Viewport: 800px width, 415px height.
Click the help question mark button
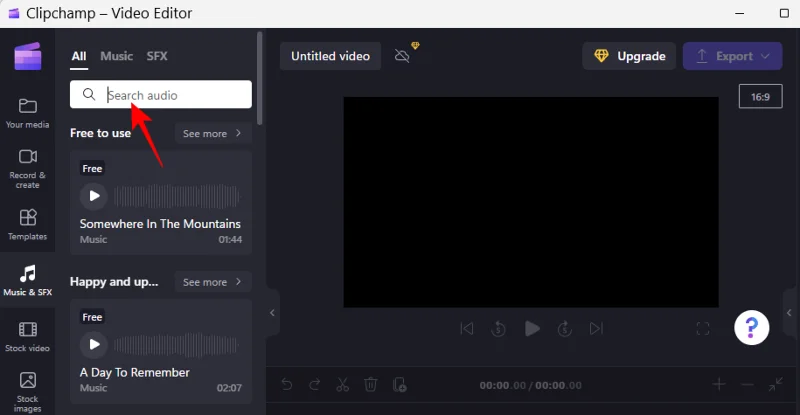tap(752, 328)
